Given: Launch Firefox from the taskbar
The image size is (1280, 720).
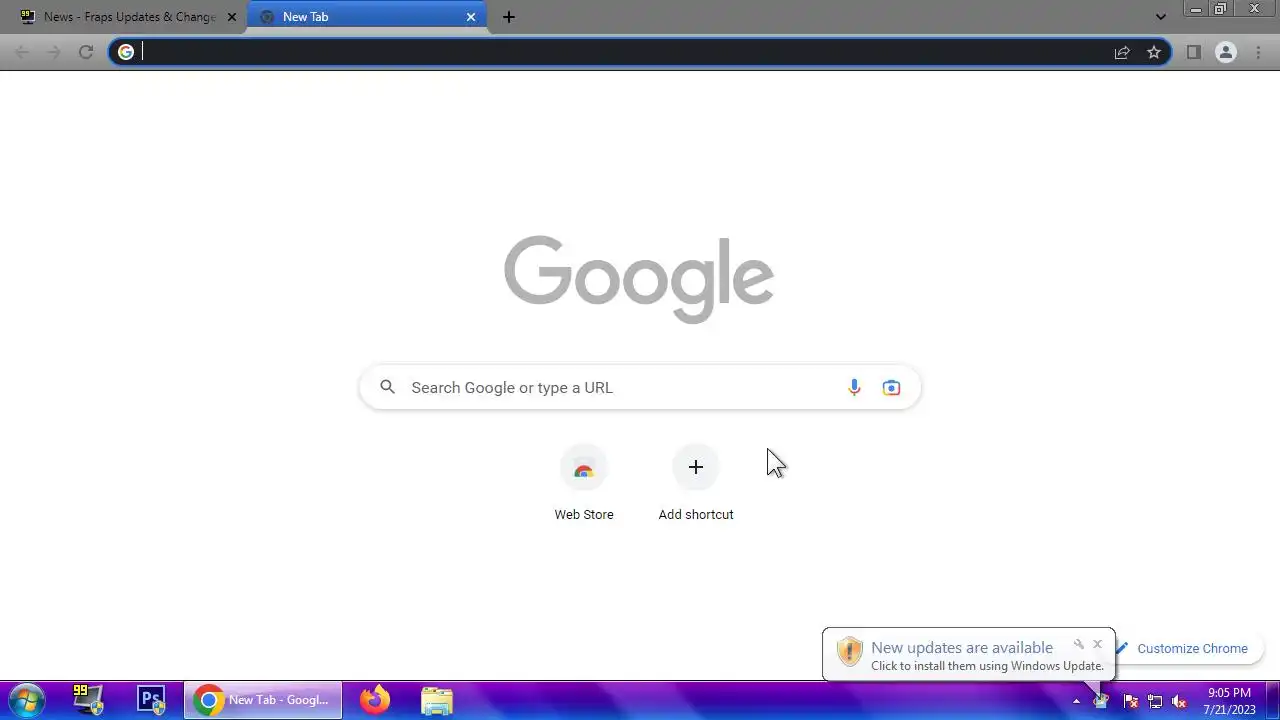Looking at the screenshot, I should 375,700.
